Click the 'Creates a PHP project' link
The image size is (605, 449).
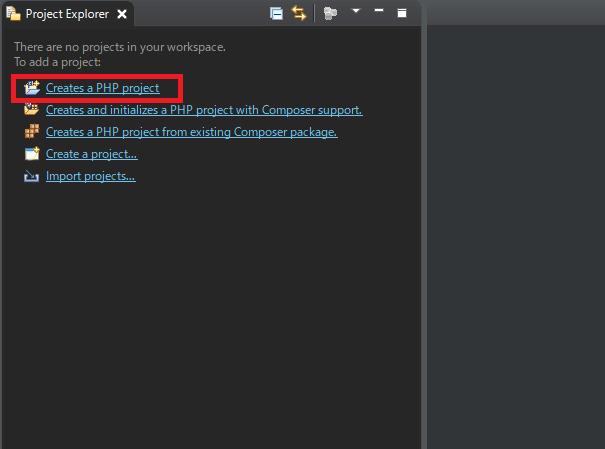pos(102,88)
